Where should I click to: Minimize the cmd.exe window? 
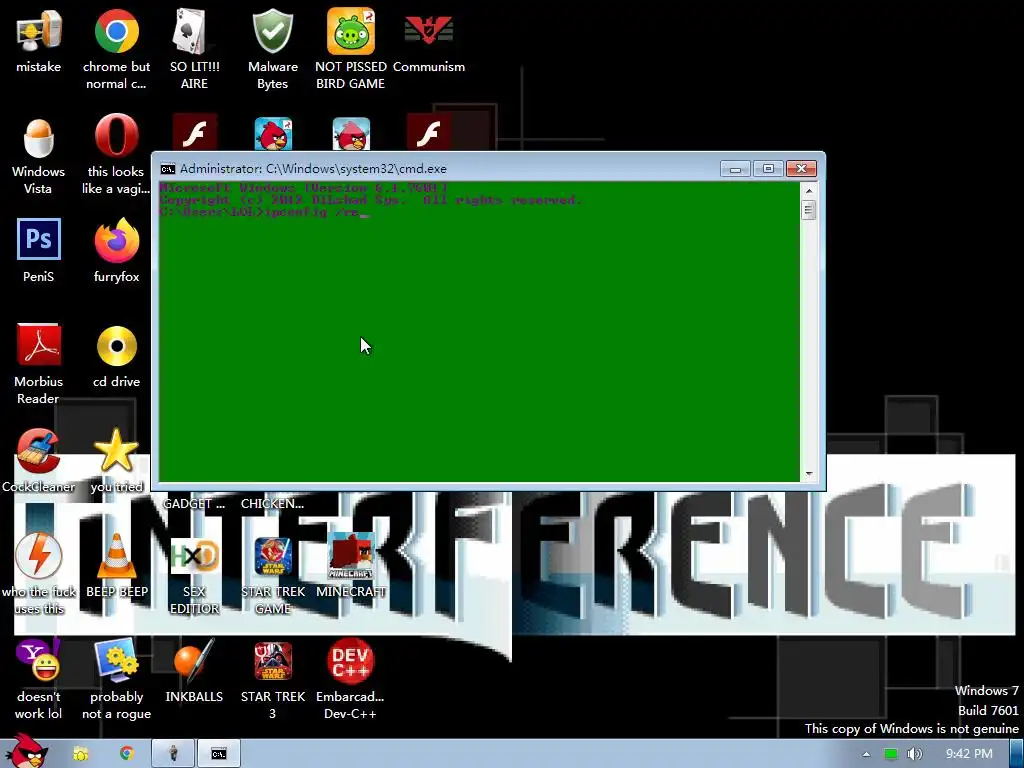(x=735, y=169)
